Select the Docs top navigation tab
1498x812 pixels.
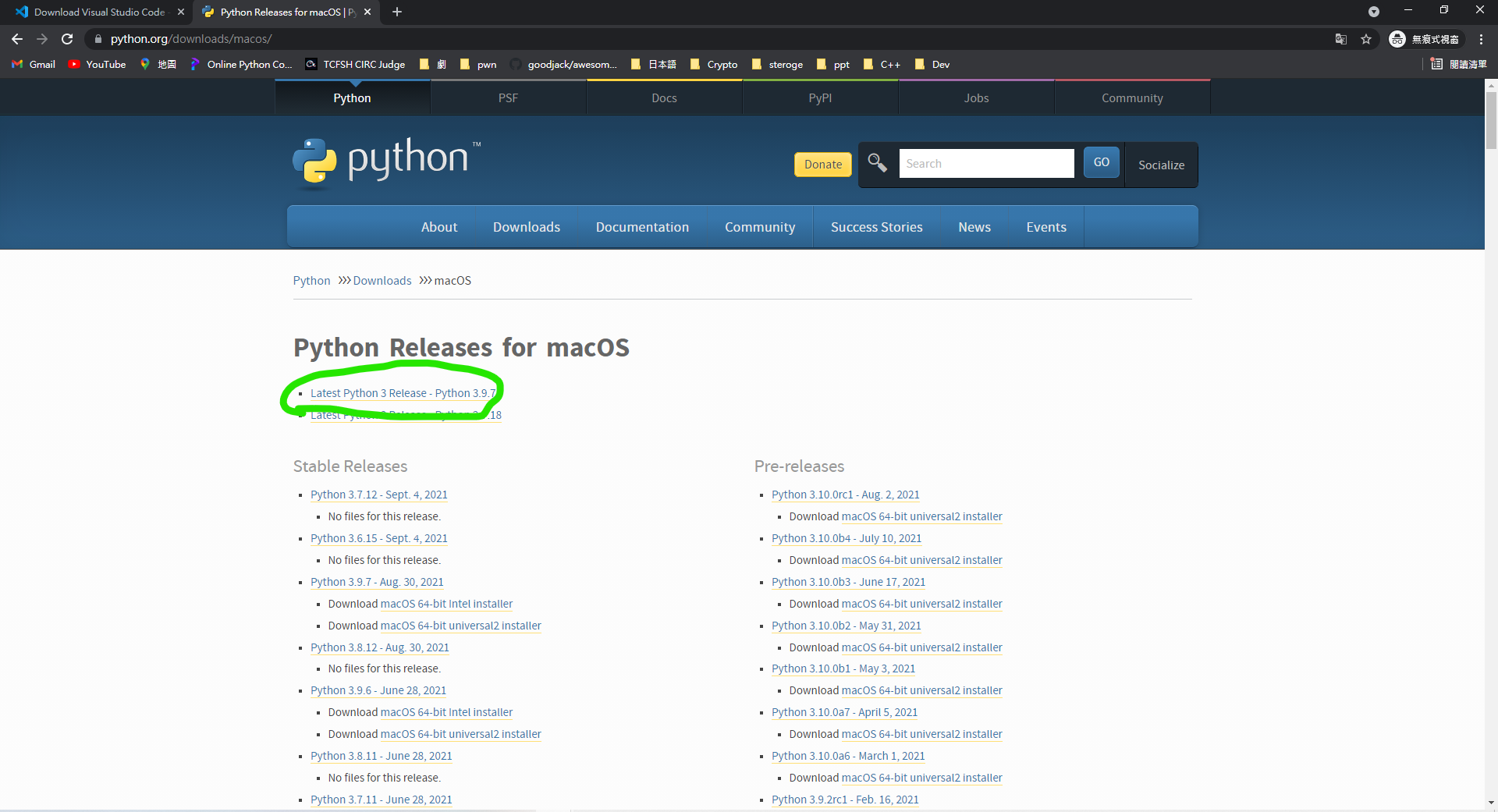pyautogui.click(x=664, y=98)
